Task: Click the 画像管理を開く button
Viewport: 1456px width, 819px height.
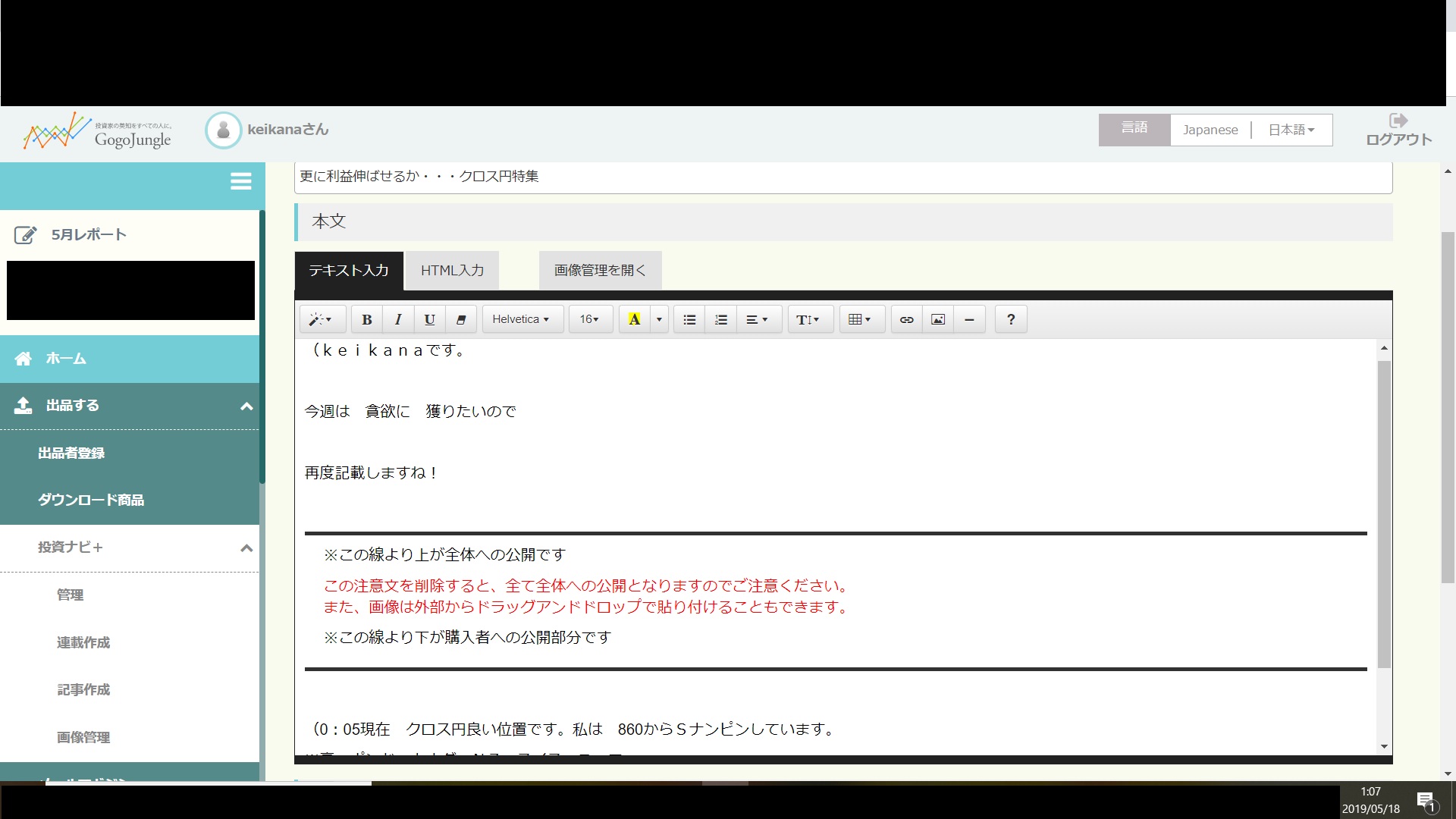Action: (x=600, y=271)
